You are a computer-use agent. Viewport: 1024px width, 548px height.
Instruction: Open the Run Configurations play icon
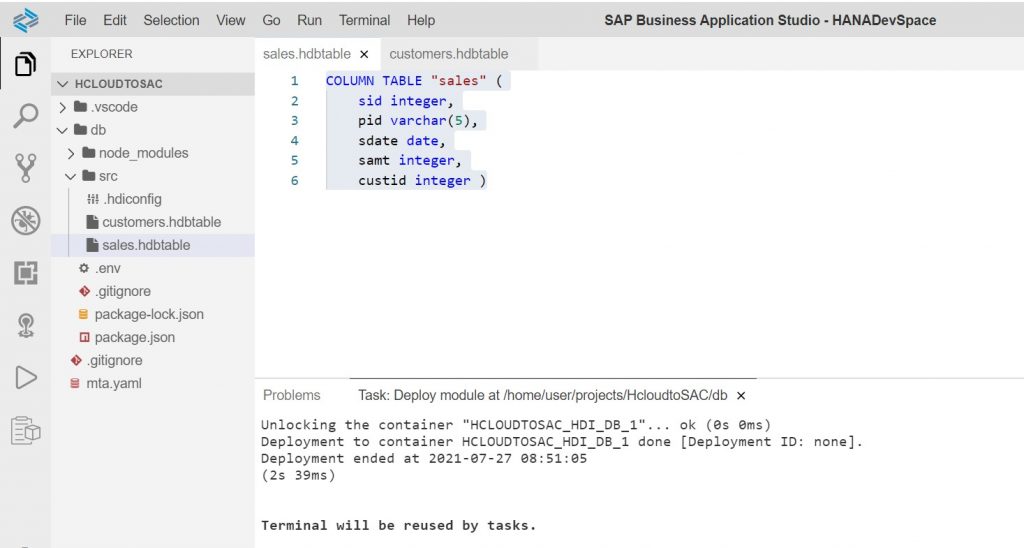pyautogui.click(x=25, y=378)
